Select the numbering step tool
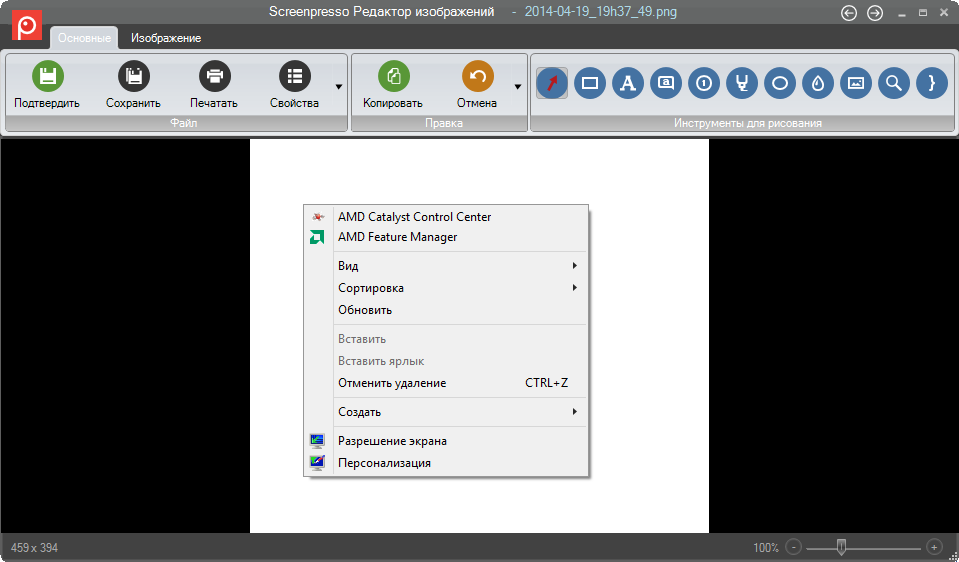 pyautogui.click(x=704, y=83)
